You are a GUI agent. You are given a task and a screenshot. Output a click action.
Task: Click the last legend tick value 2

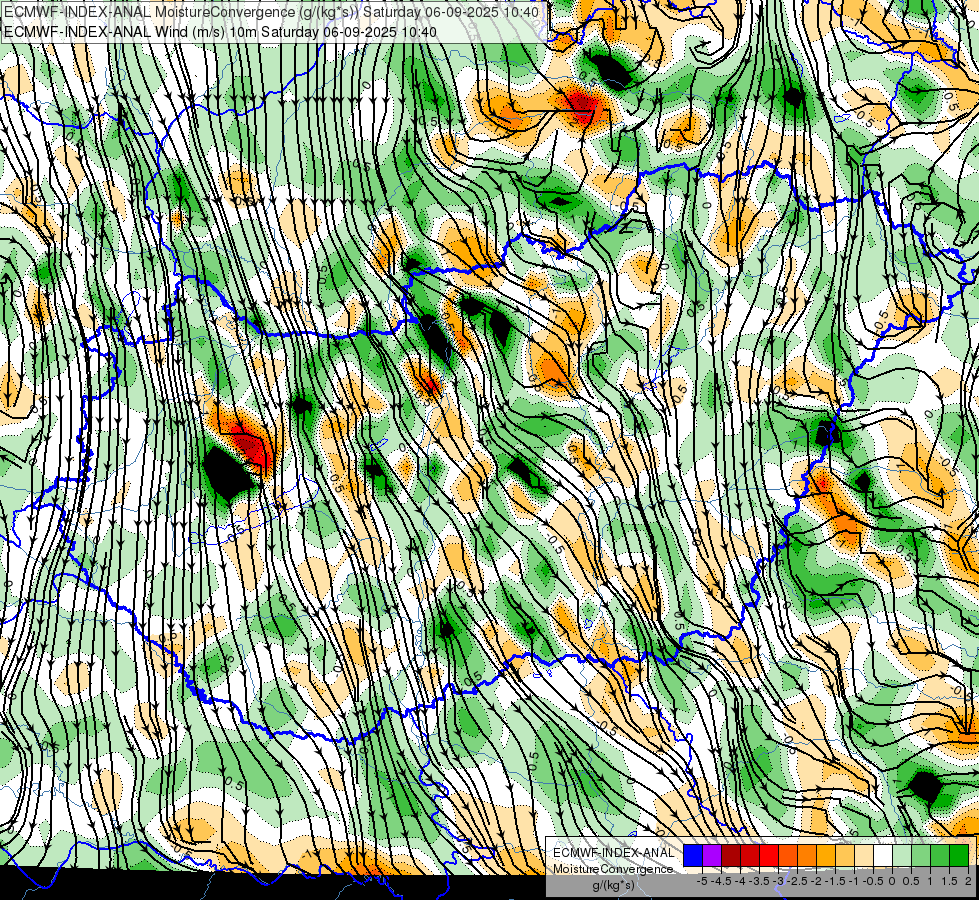pos(968,881)
